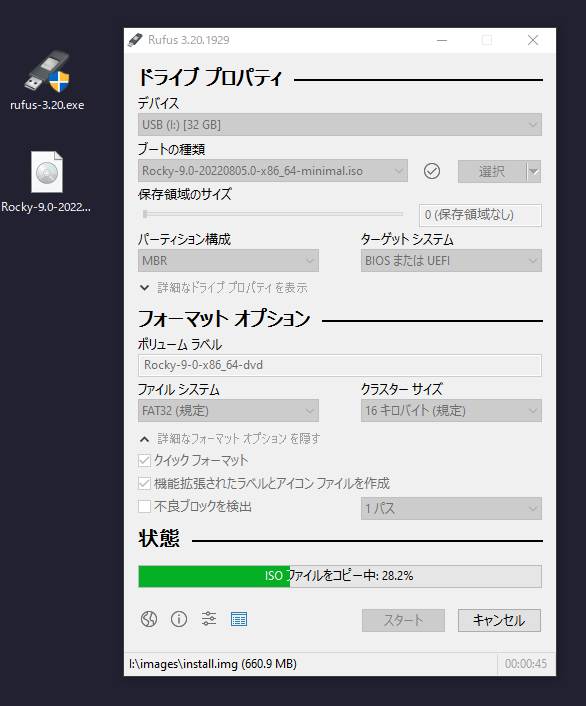The image size is (586, 706).
Task: Enable 不良ブロックを検出 checkbox
Action: [144, 507]
